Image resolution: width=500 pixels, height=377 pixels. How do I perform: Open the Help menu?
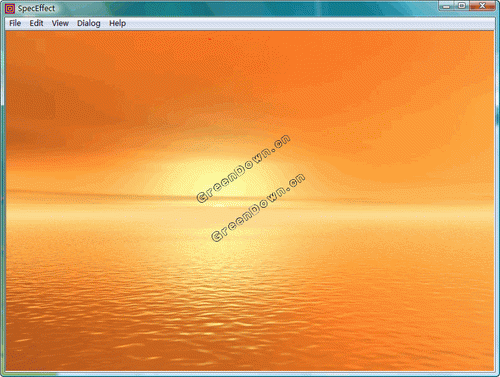click(117, 23)
